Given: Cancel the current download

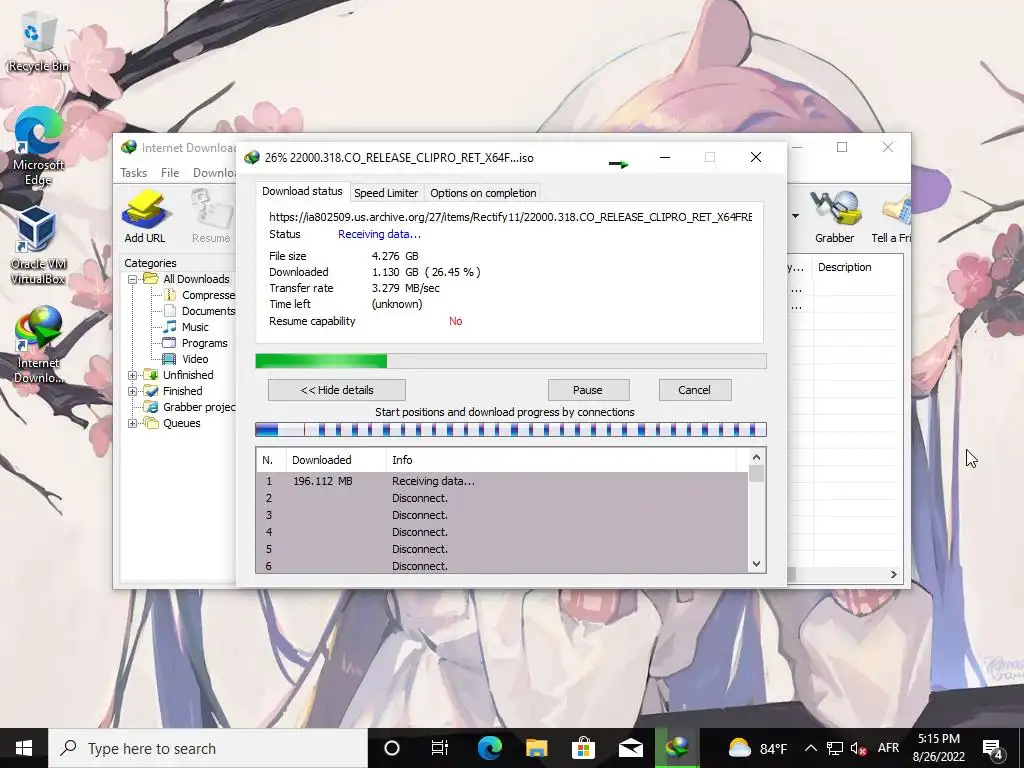Looking at the screenshot, I should tap(694, 390).
